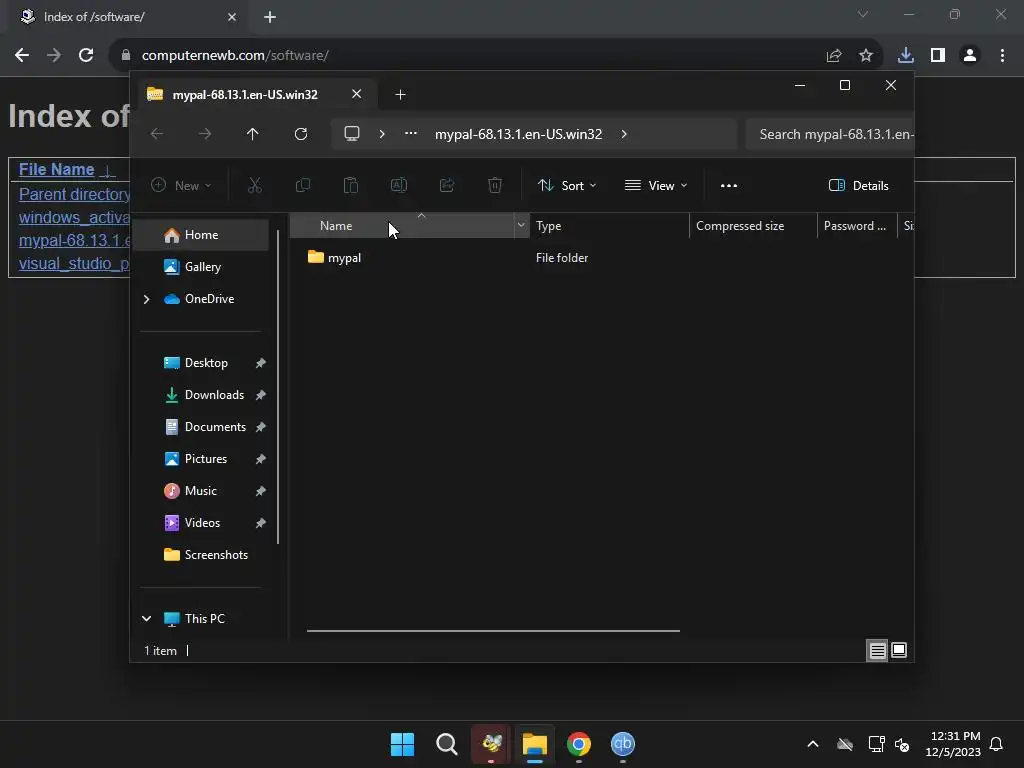Click the Cut scissors icon in Explorer toolbar
1024x768 pixels.
click(255, 185)
